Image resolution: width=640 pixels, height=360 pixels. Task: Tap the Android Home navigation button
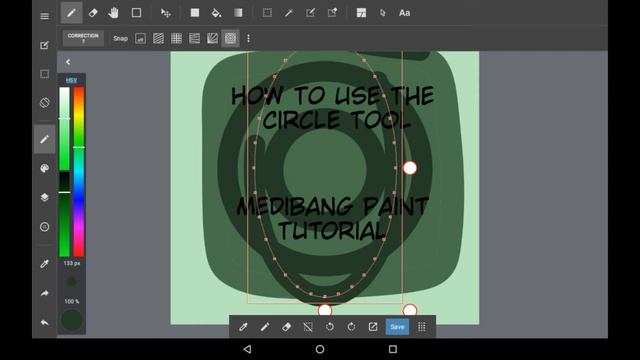[320, 349]
